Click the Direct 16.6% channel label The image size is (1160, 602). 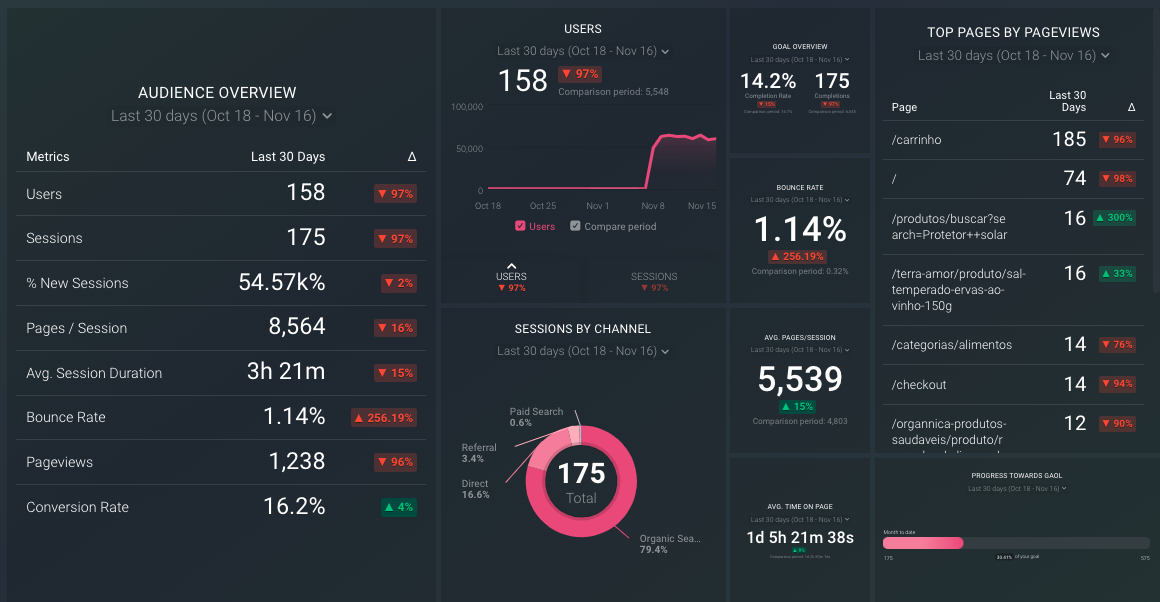click(x=476, y=490)
